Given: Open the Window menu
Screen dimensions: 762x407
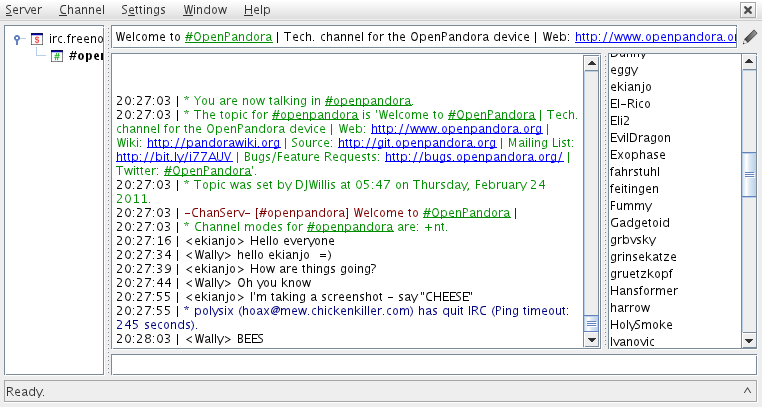Looking at the screenshot, I should 204,10.
